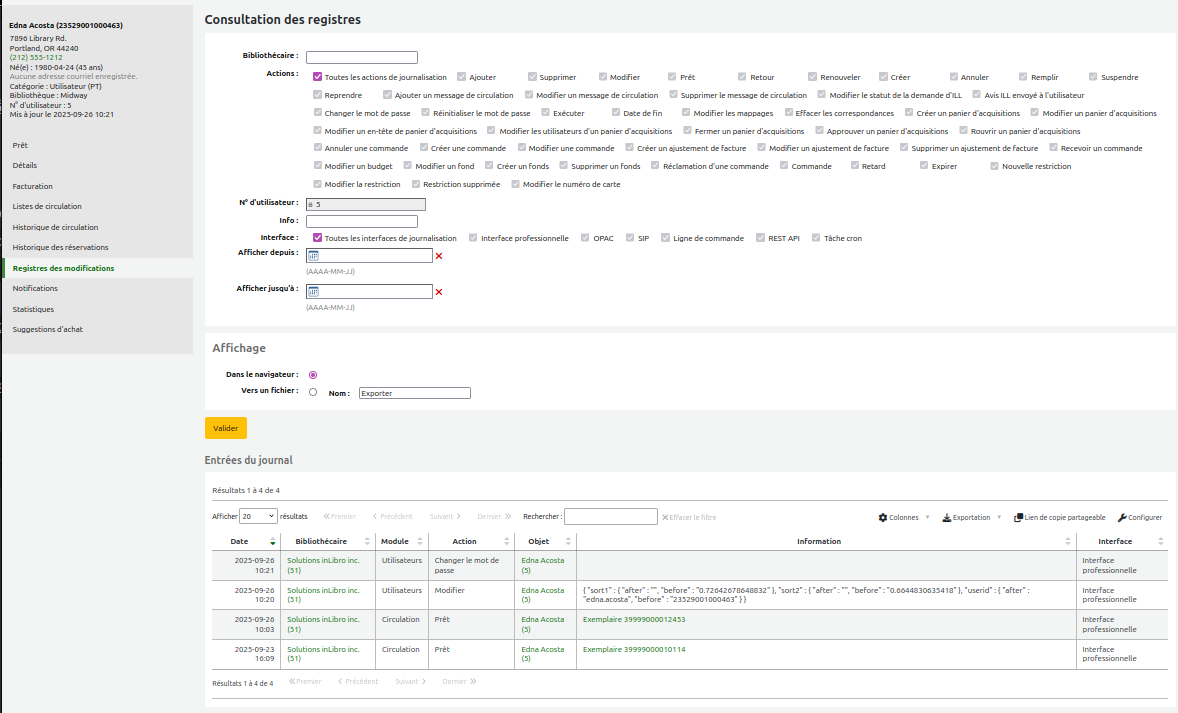Select the Vers un fichier radio option

click(313, 392)
